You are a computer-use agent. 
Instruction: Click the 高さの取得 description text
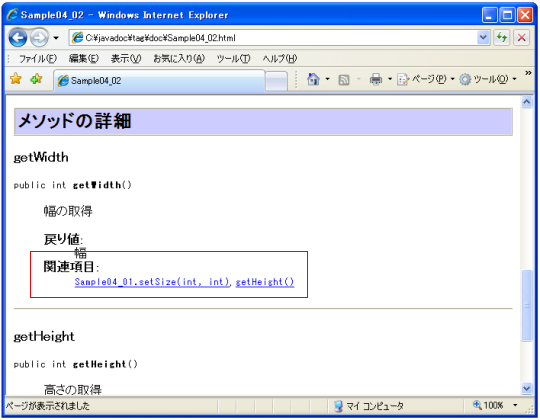click(x=73, y=390)
